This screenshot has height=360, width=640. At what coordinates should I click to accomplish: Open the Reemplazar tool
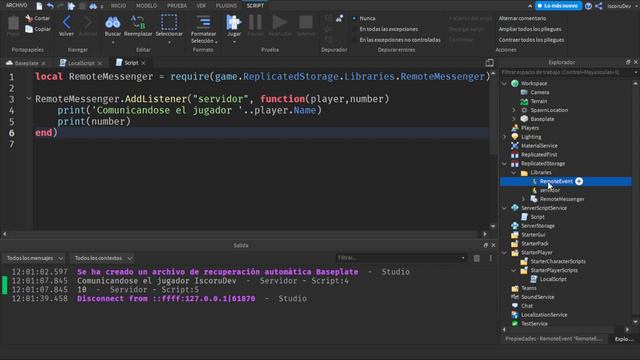tap(138, 22)
